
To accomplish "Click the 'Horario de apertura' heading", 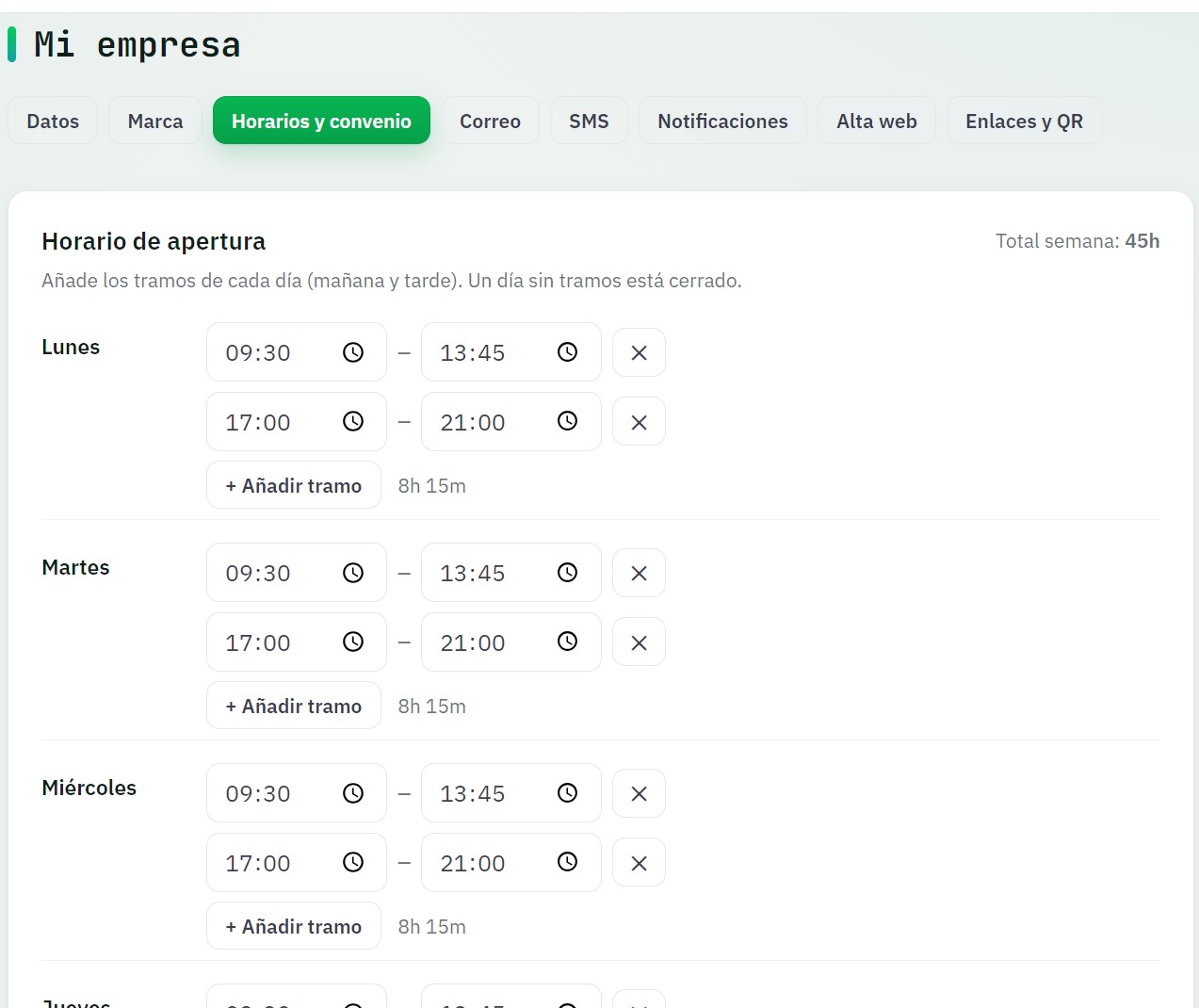I will point(154,241).
